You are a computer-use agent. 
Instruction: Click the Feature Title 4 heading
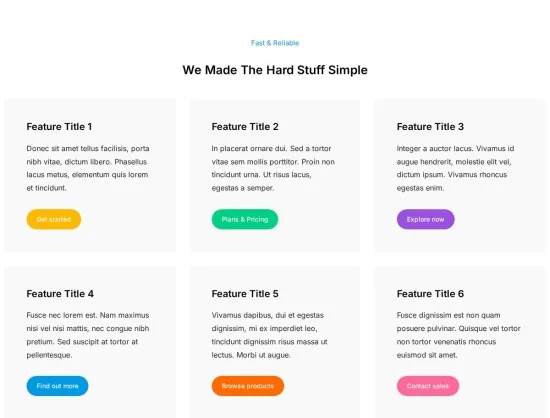(60, 294)
